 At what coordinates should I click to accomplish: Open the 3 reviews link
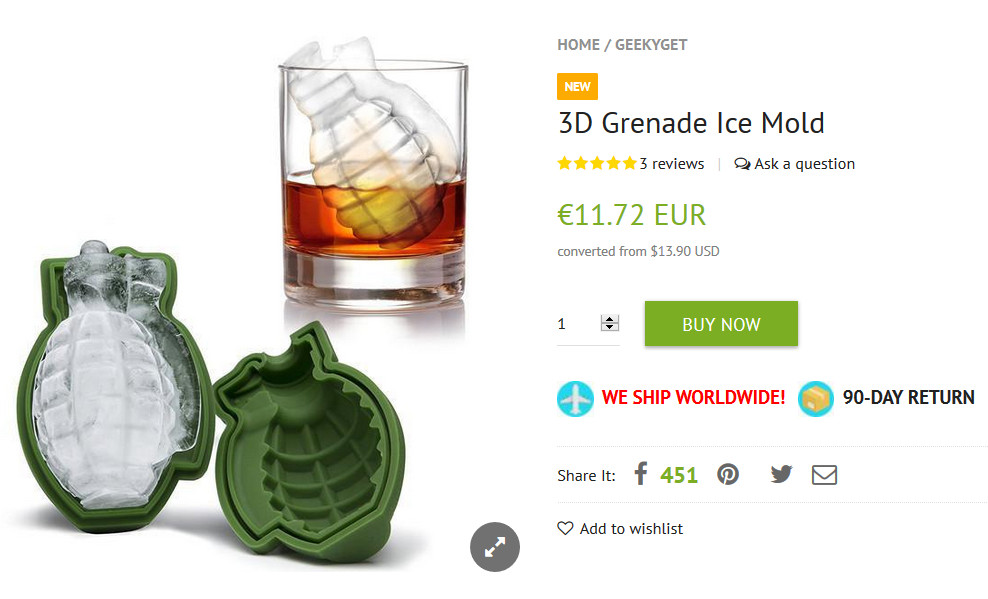(x=672, y=164)
